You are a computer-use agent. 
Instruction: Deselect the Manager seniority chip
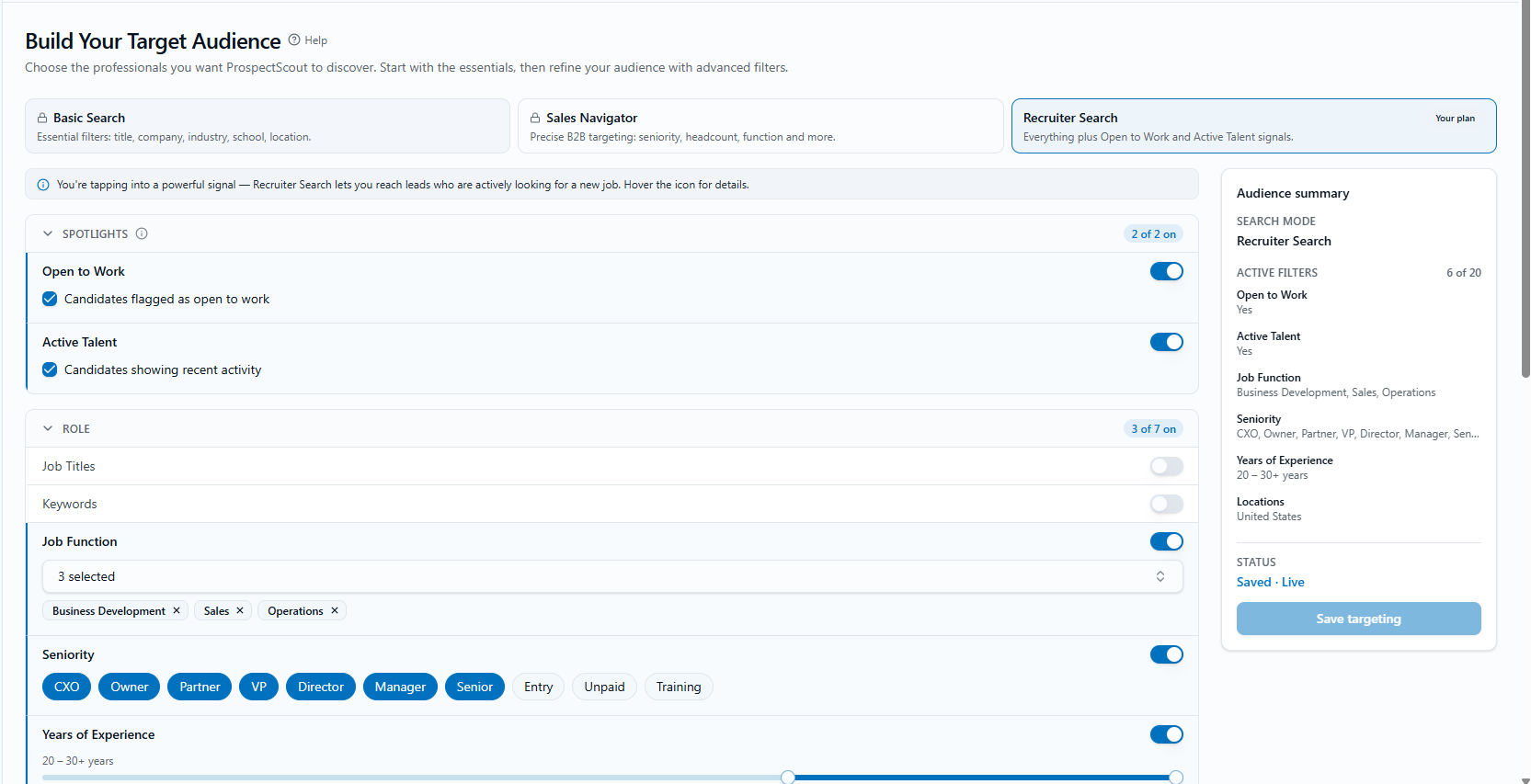tap(400, 687)
